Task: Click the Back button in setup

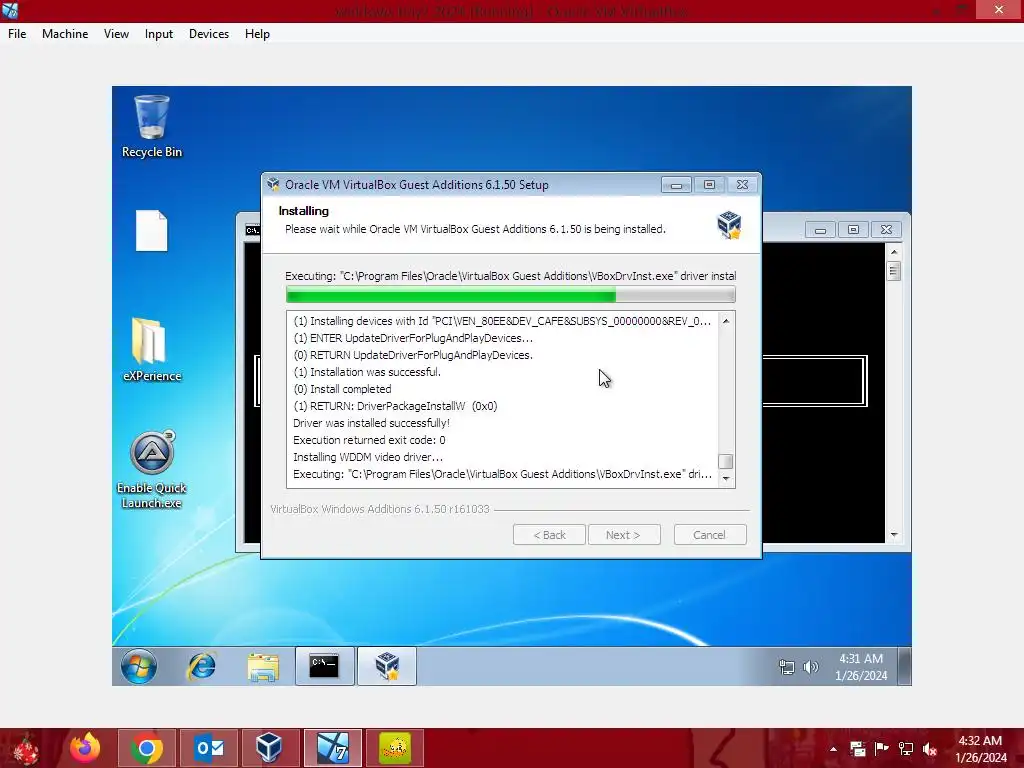Action: coord(549,535)
